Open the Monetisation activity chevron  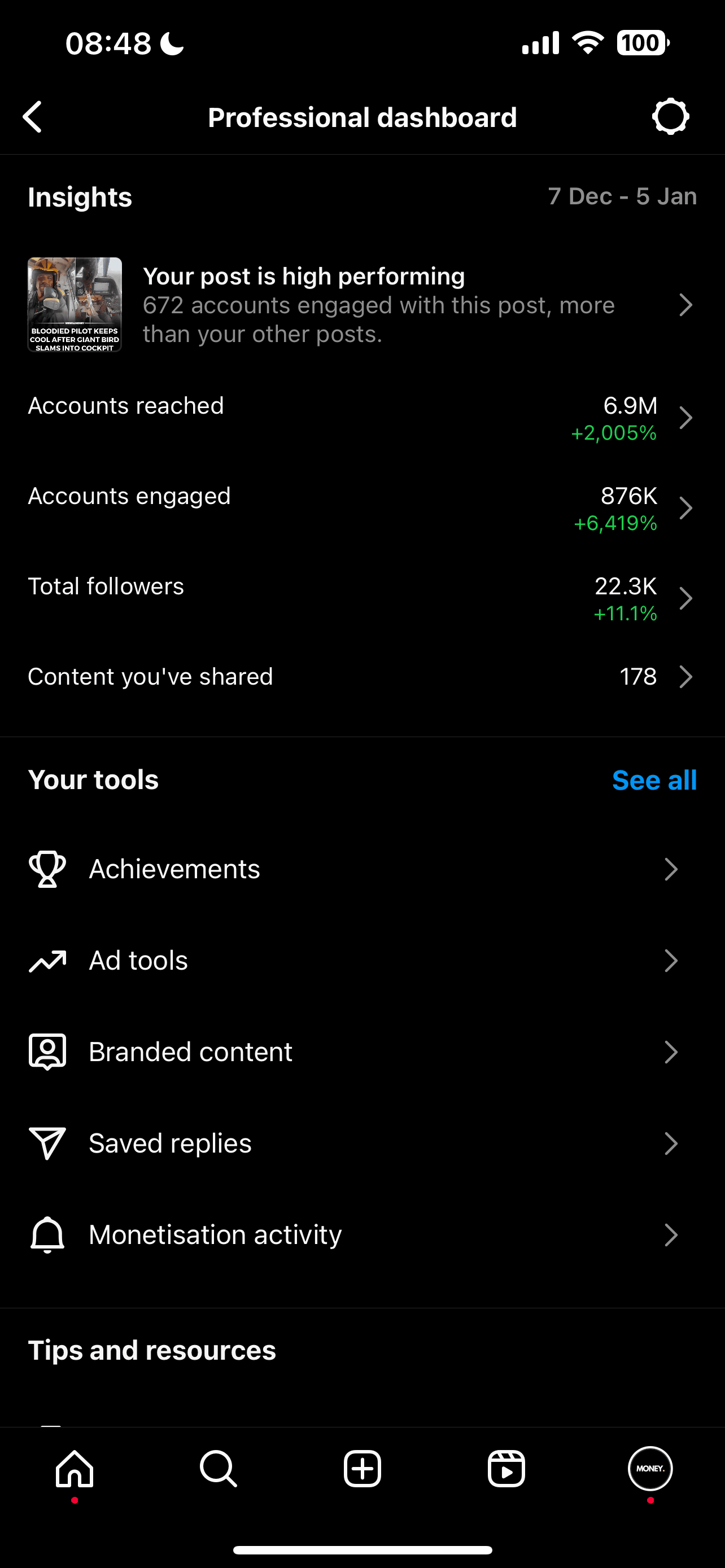coord(671,1235)
